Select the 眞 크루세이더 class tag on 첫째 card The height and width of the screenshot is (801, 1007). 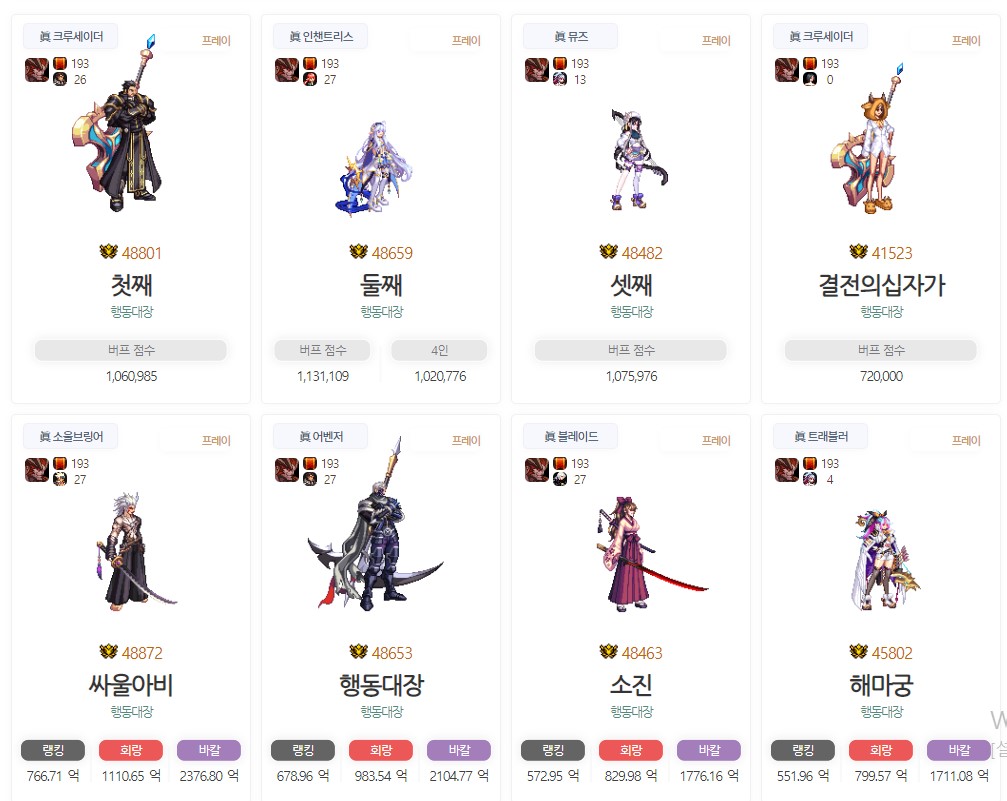pyautogui.click(x=71, y=37)
